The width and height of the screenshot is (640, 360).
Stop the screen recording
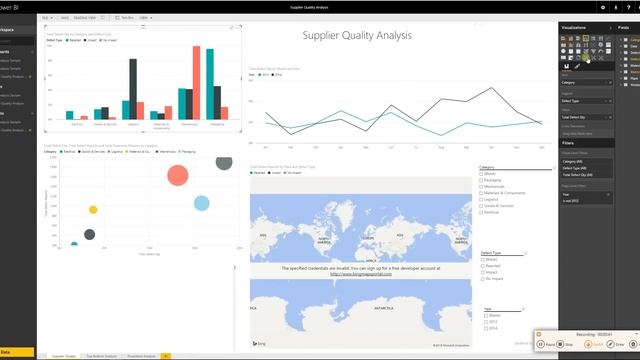click(560, 344)
